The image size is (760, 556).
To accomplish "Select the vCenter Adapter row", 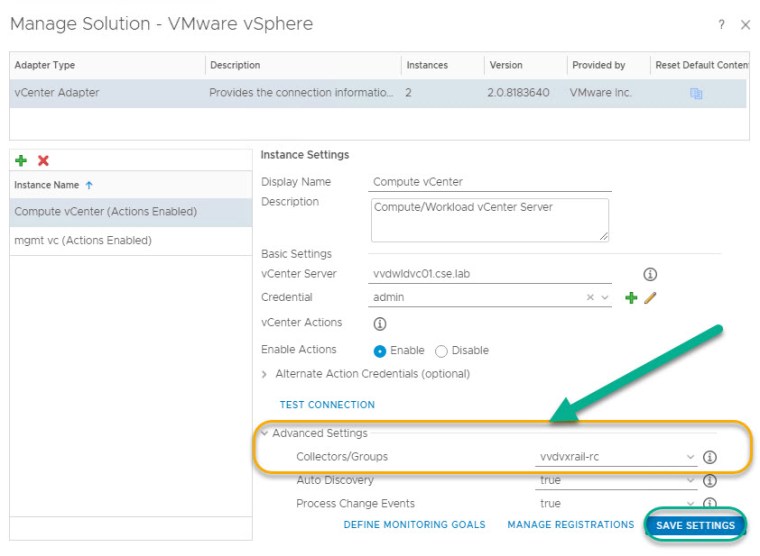I will pos(300,93).
